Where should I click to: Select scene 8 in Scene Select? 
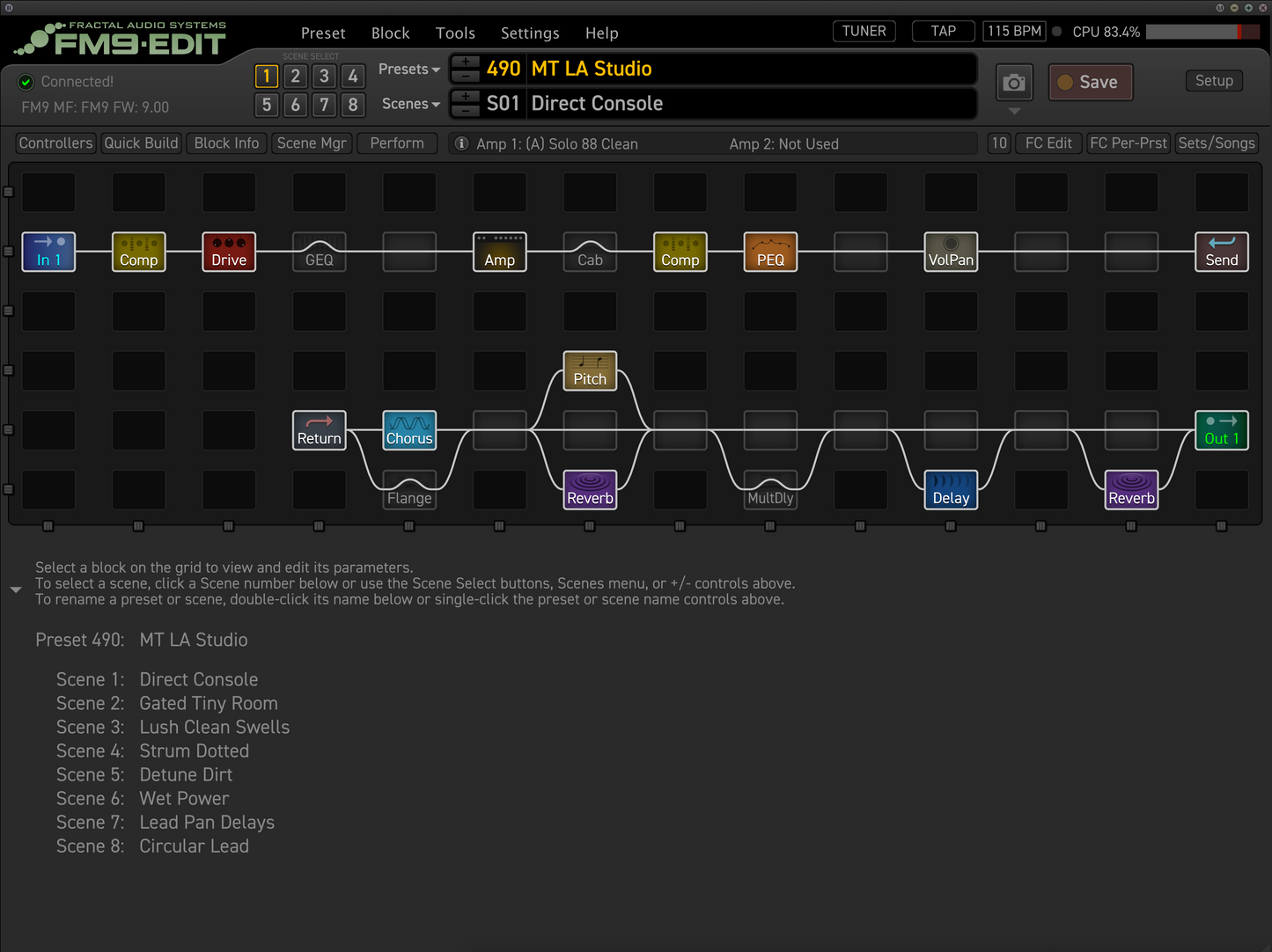click(353, 106)
